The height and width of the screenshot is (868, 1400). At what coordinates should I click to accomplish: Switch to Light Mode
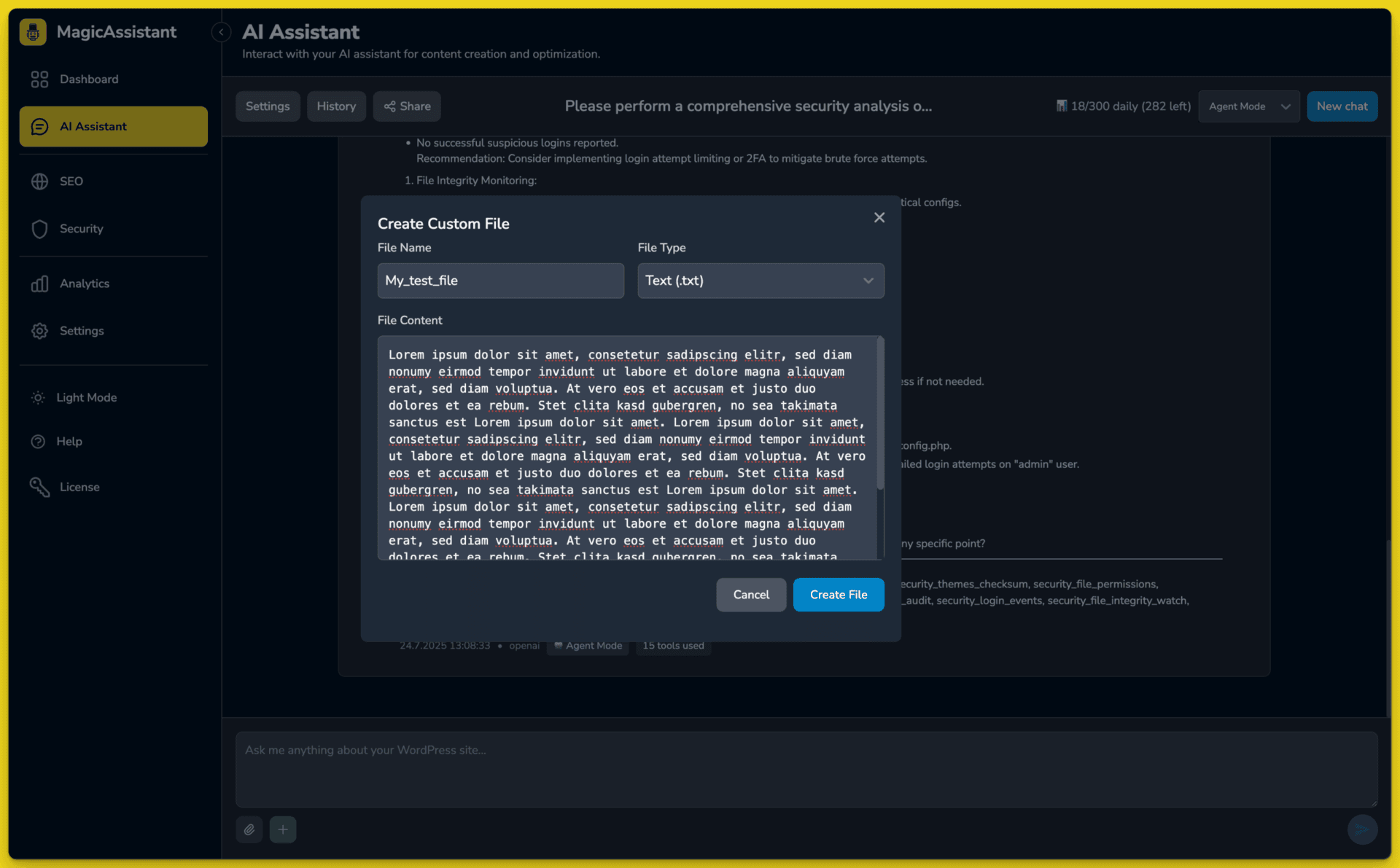click(85, 397)
